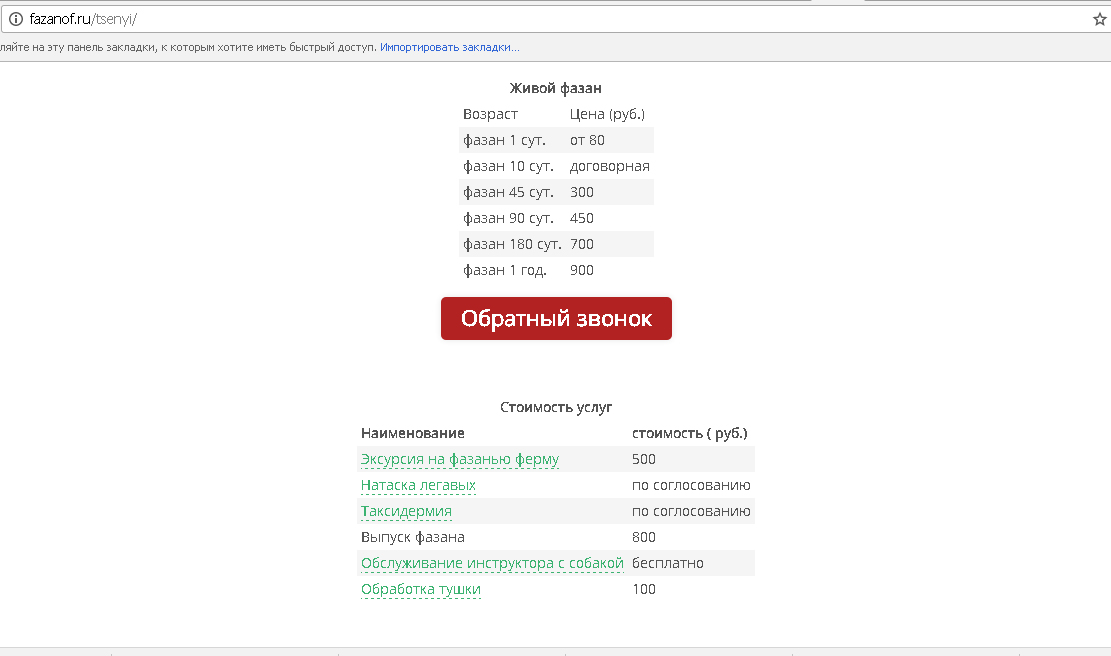Image resolution: width=1111 pixels, height=656 pixels.
Task: Click the бесплатно cost cell
Action: coord(667,563)
